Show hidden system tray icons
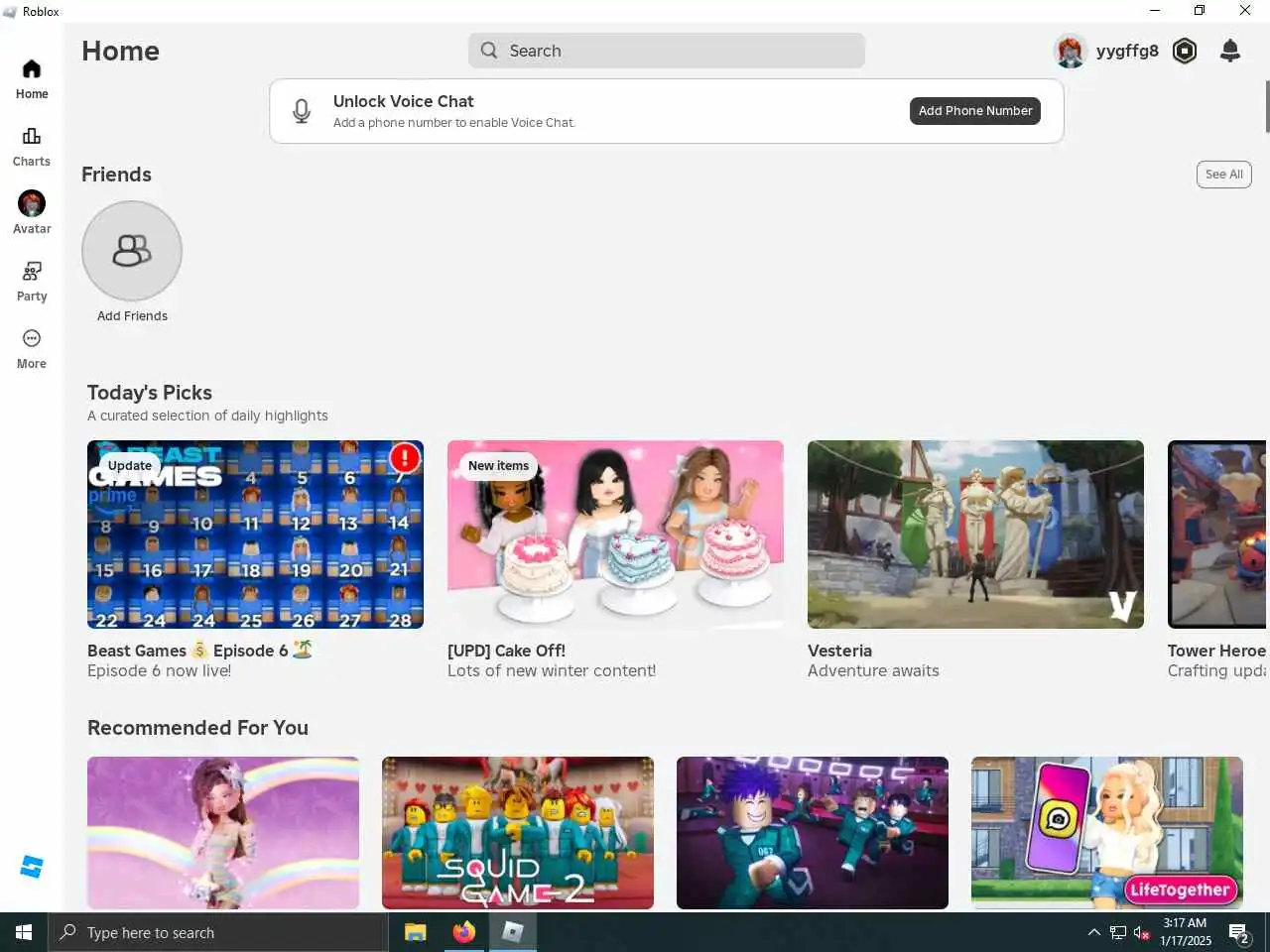The image size is (1270, 952). [x=1093, y=932]
